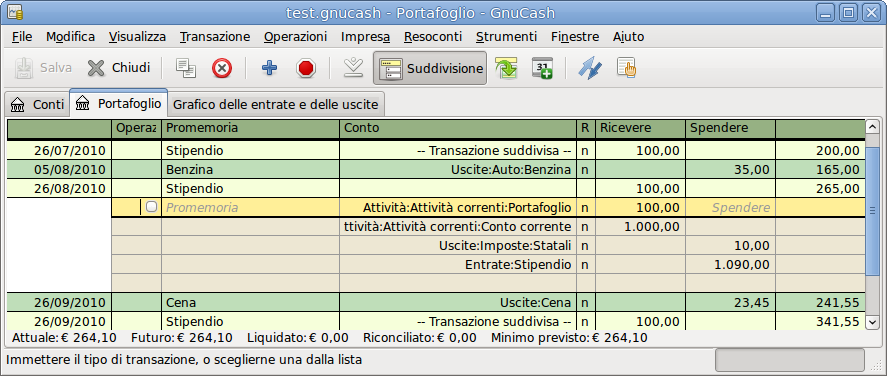Click the Spendere column header

730,128
